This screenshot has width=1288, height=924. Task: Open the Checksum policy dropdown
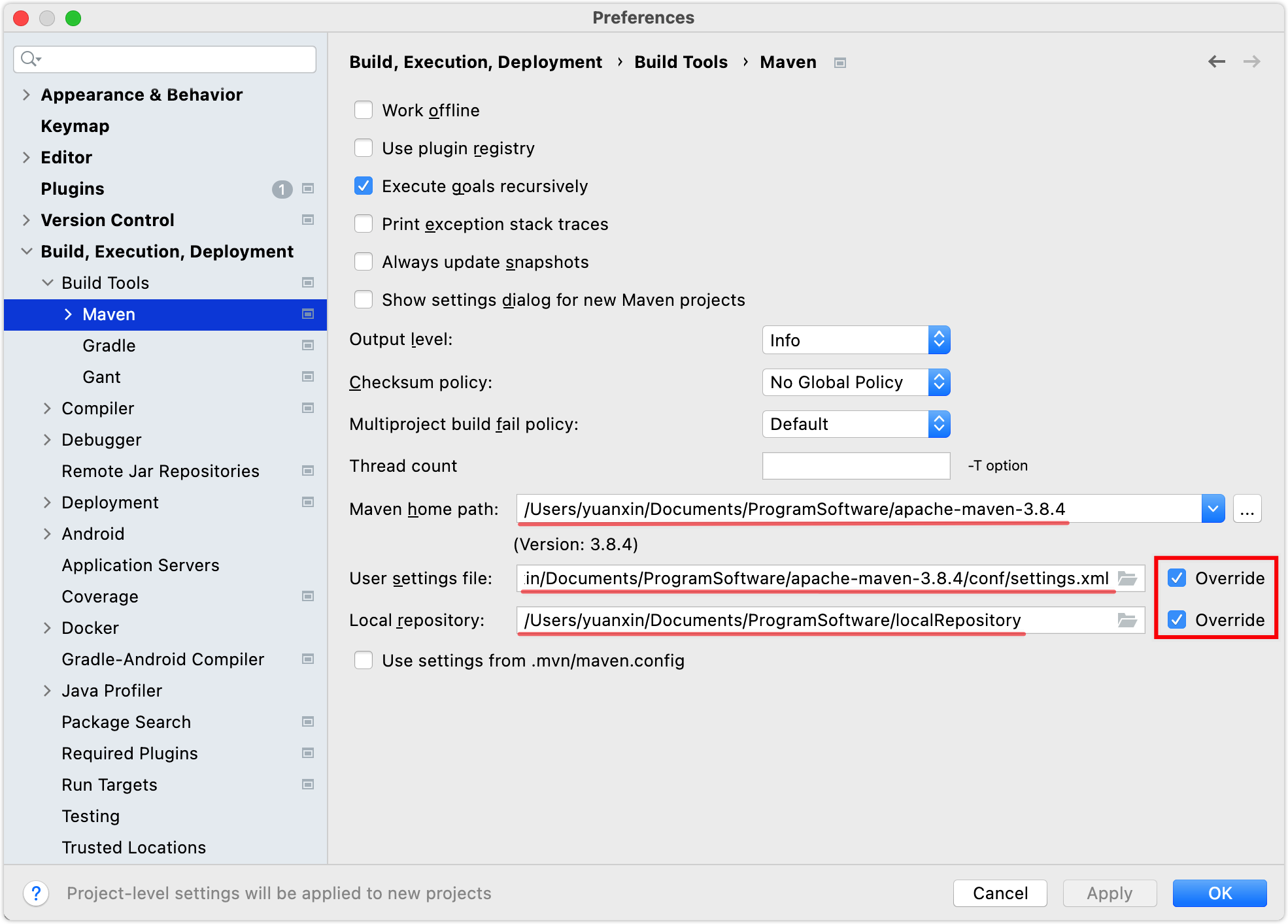click(x=856, y=382)
